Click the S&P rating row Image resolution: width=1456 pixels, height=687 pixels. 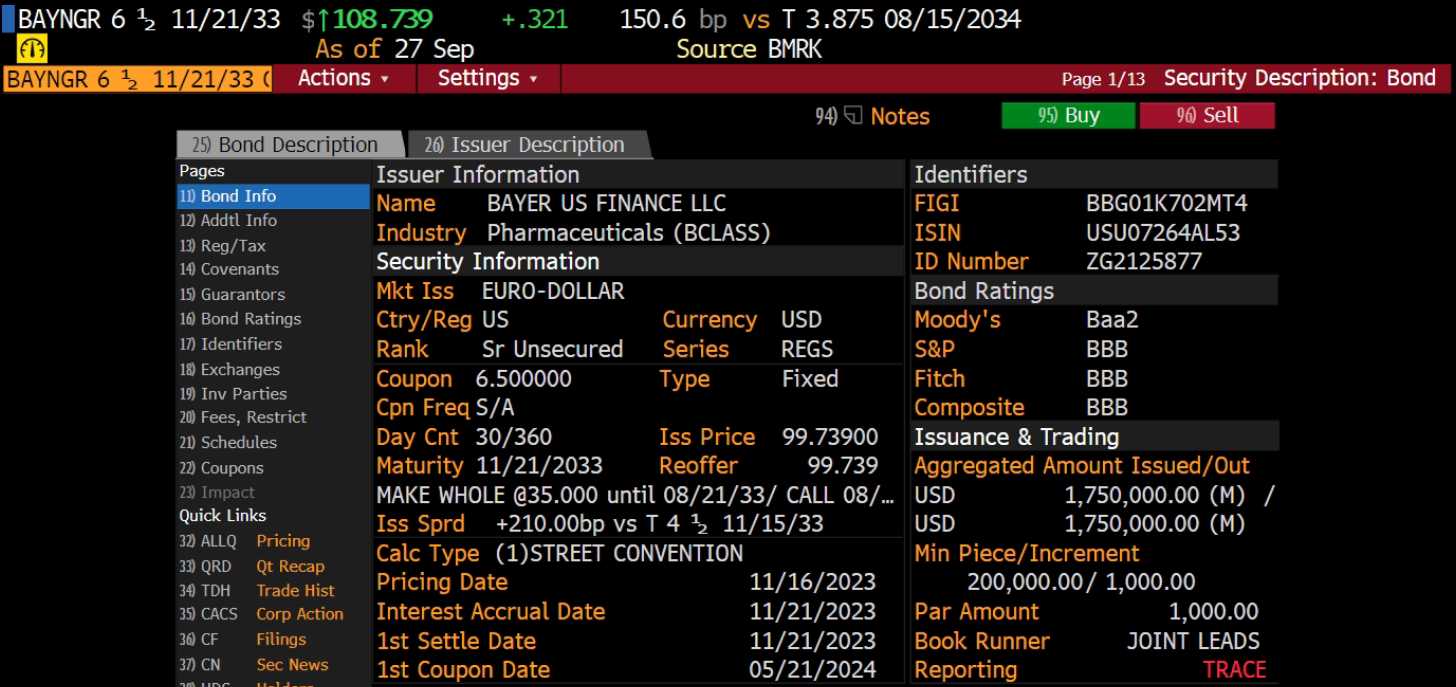click(x=1095, y=350)
